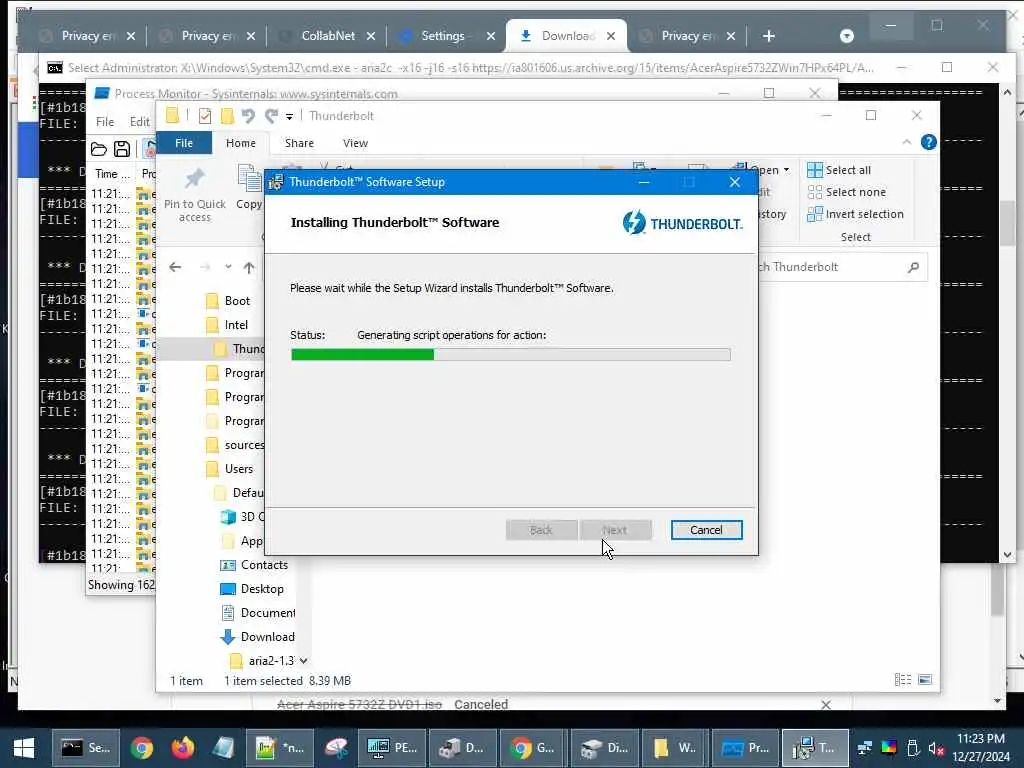Image resolution: width=1024 pixels, height=768 pixels.
Task: Click the Redo icon in Explorer title bar
Action: pos(271,116)
